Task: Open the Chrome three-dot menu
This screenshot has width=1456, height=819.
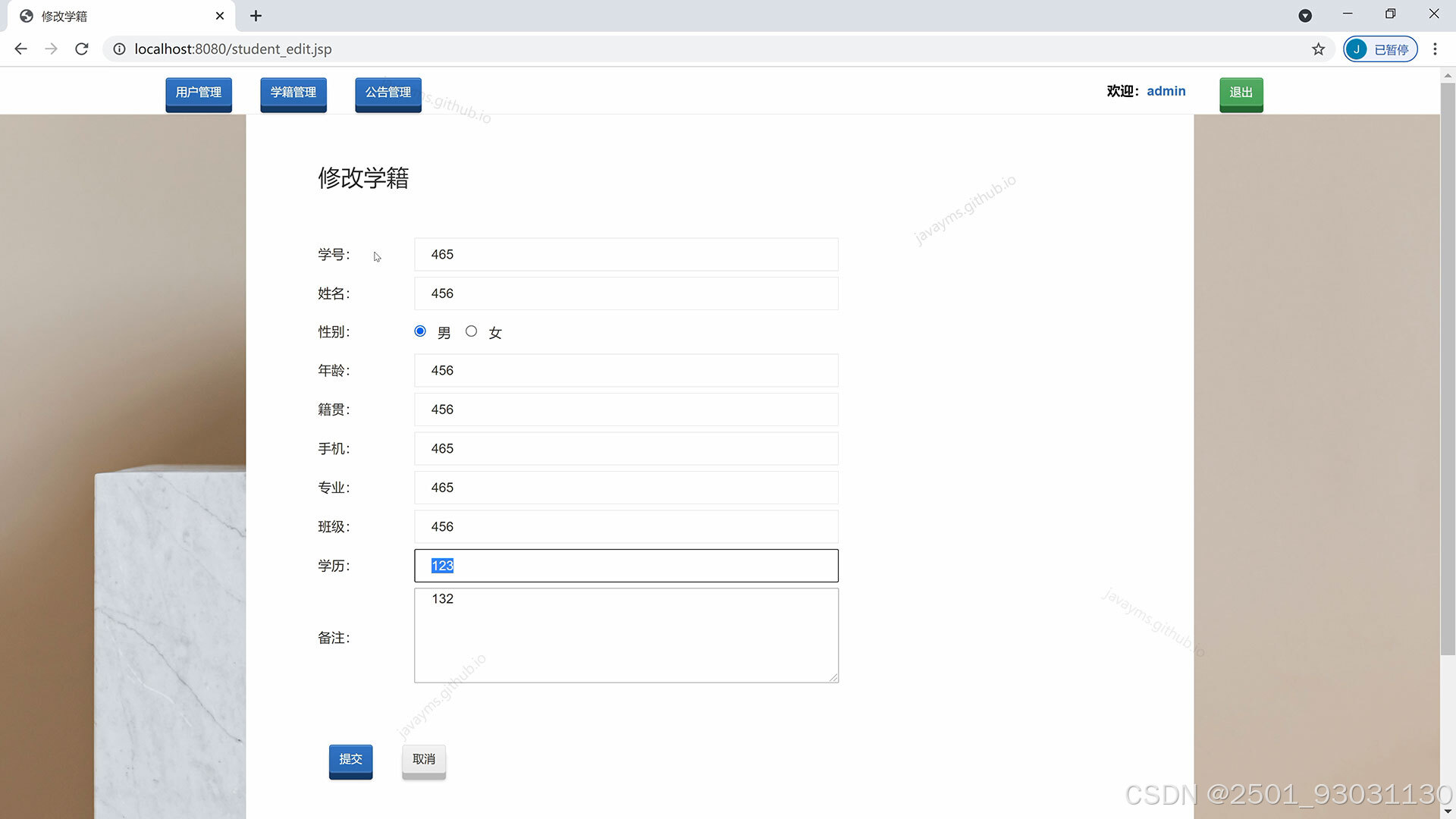Action: point(1435,49)
